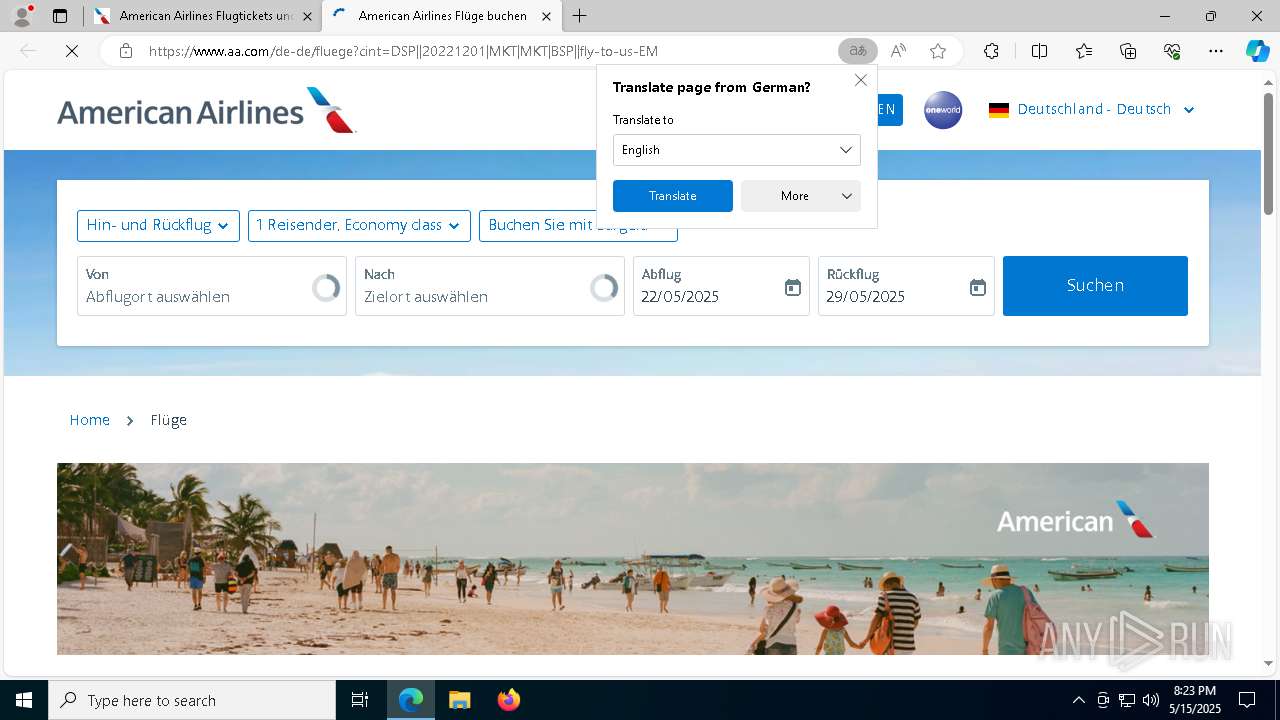
Task: Open the tab actions menu icon
Action: [60, 16]
